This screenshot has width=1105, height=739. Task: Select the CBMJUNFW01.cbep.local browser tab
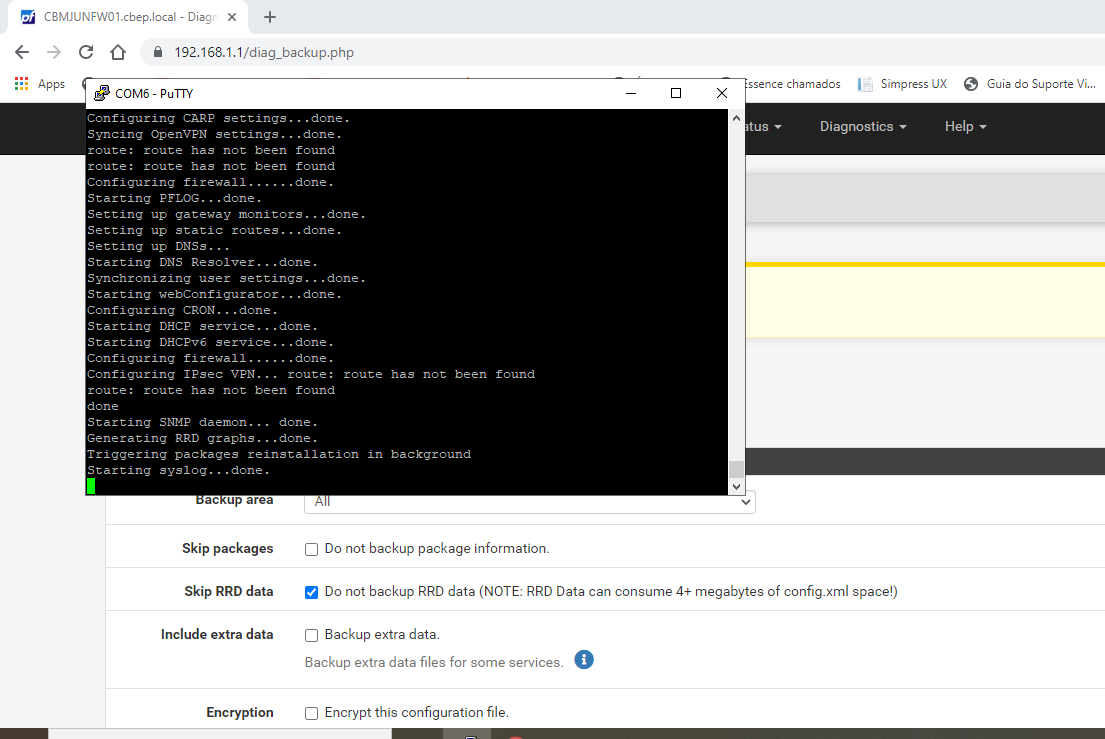coord(128,17)
